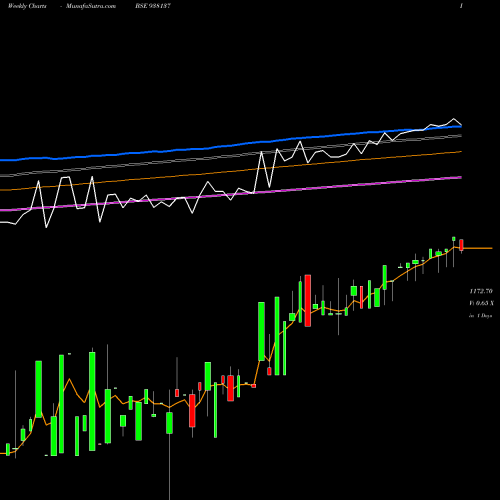Screen dimensions: 500x500
Task: Click the last red candle at chart's right end
Action: pyautogui.click(x=461, y=245)
